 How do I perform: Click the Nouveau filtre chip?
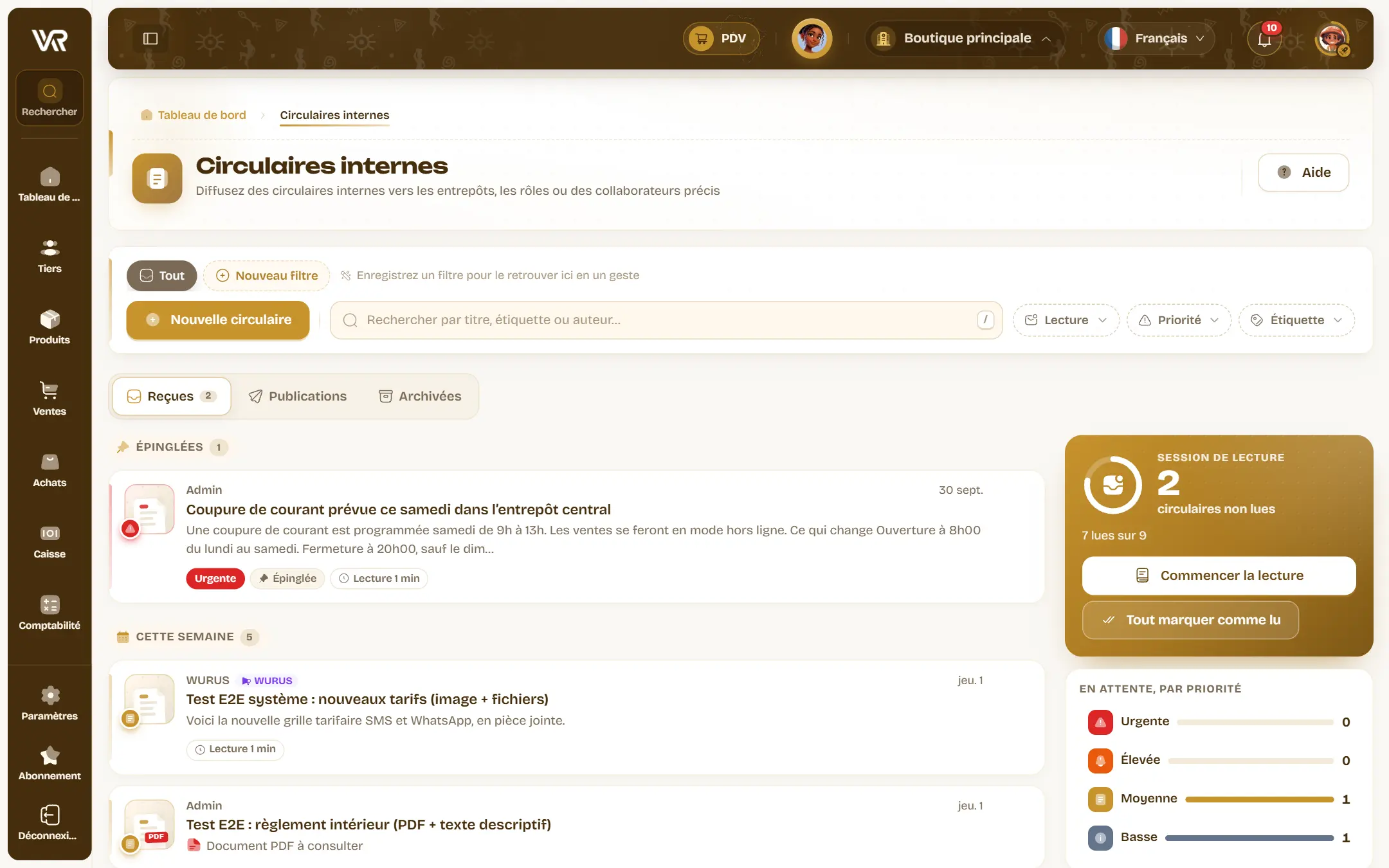coord(267,276)
